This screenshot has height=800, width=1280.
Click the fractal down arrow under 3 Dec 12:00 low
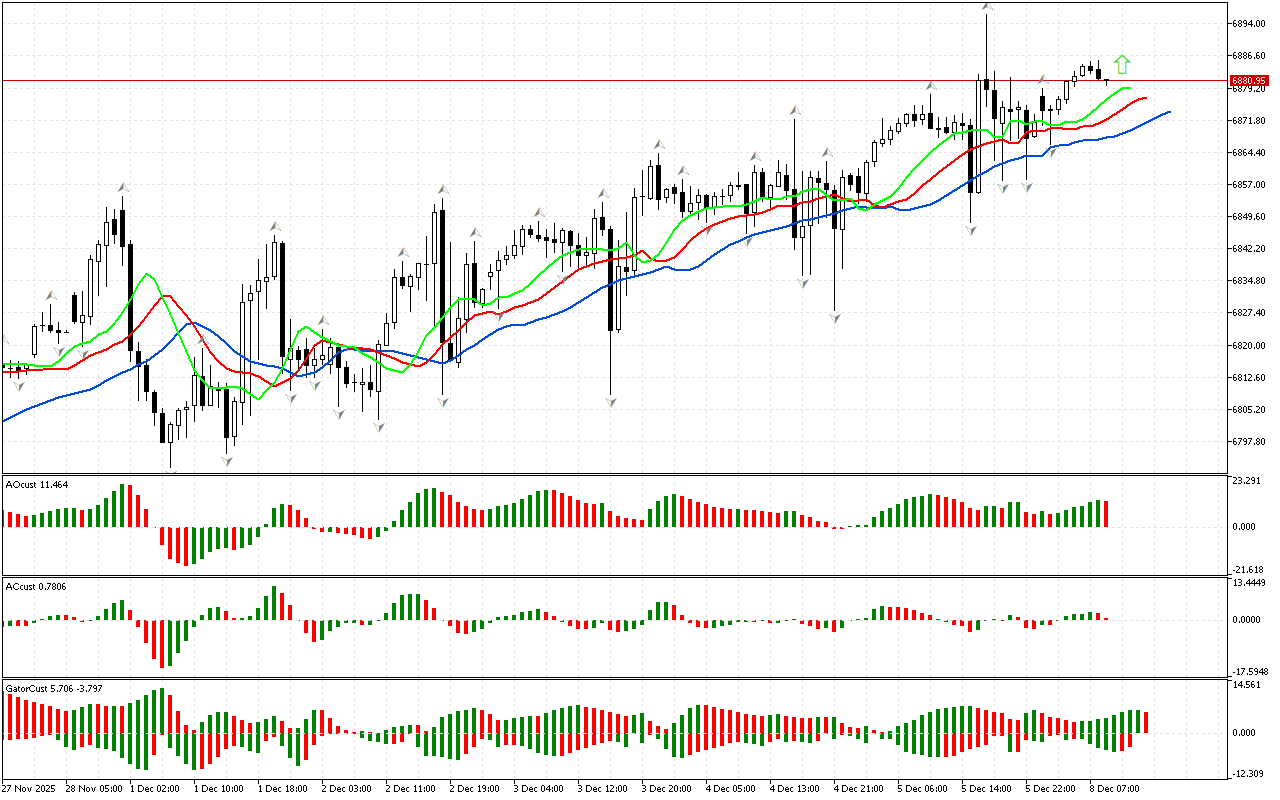pos(610,401)
